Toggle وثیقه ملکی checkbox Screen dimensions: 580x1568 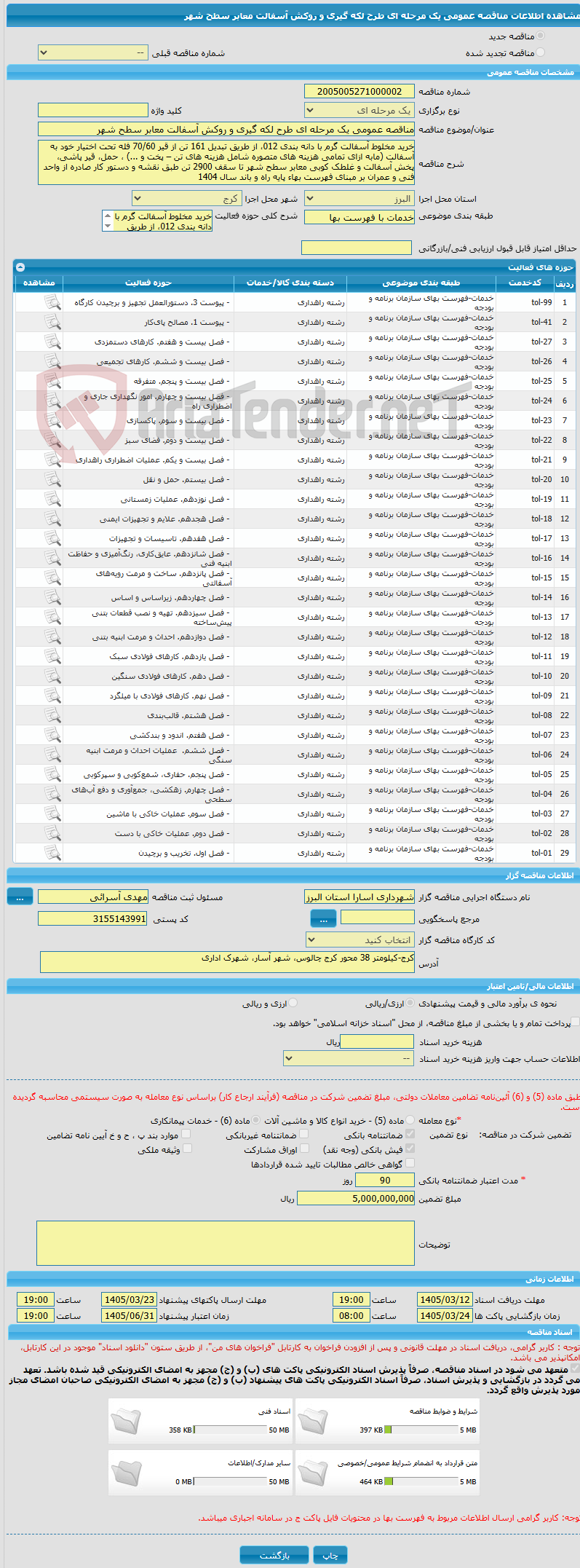click(x=187, y=1149)
